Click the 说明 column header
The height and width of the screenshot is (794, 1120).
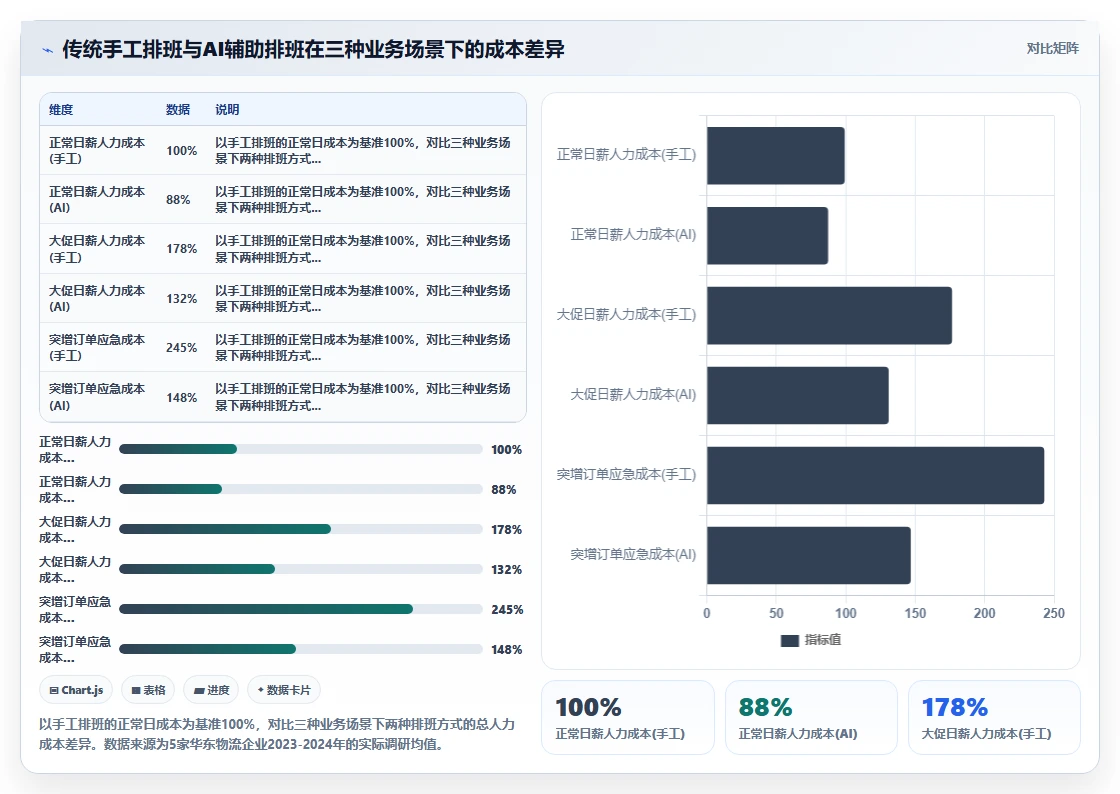tap(227, 109)
